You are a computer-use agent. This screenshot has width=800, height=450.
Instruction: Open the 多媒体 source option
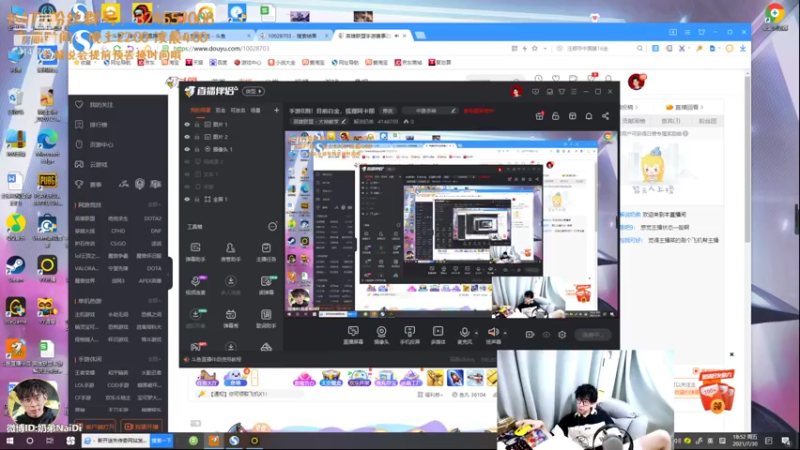[438, 335]
